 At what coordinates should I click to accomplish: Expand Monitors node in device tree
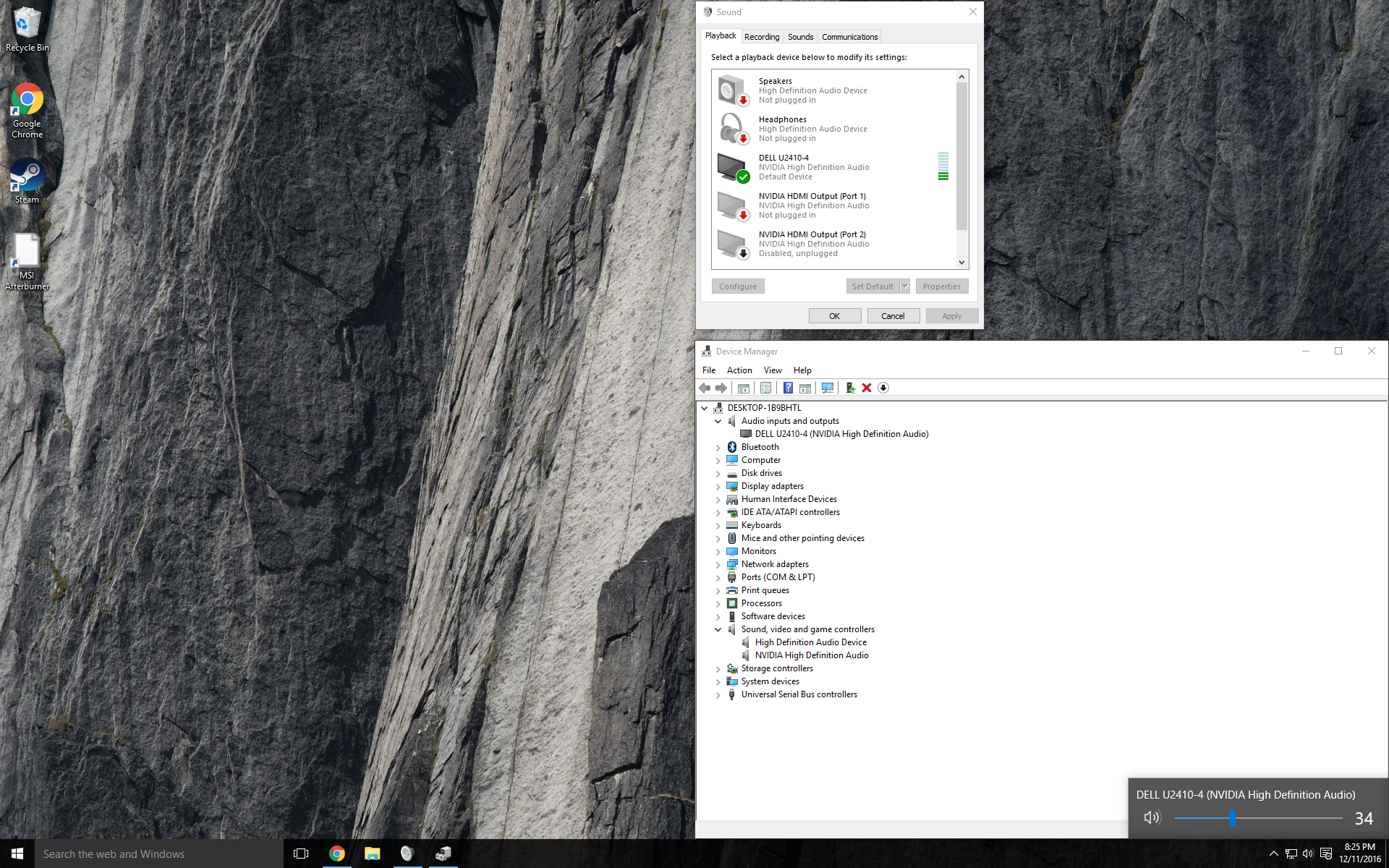718,551
